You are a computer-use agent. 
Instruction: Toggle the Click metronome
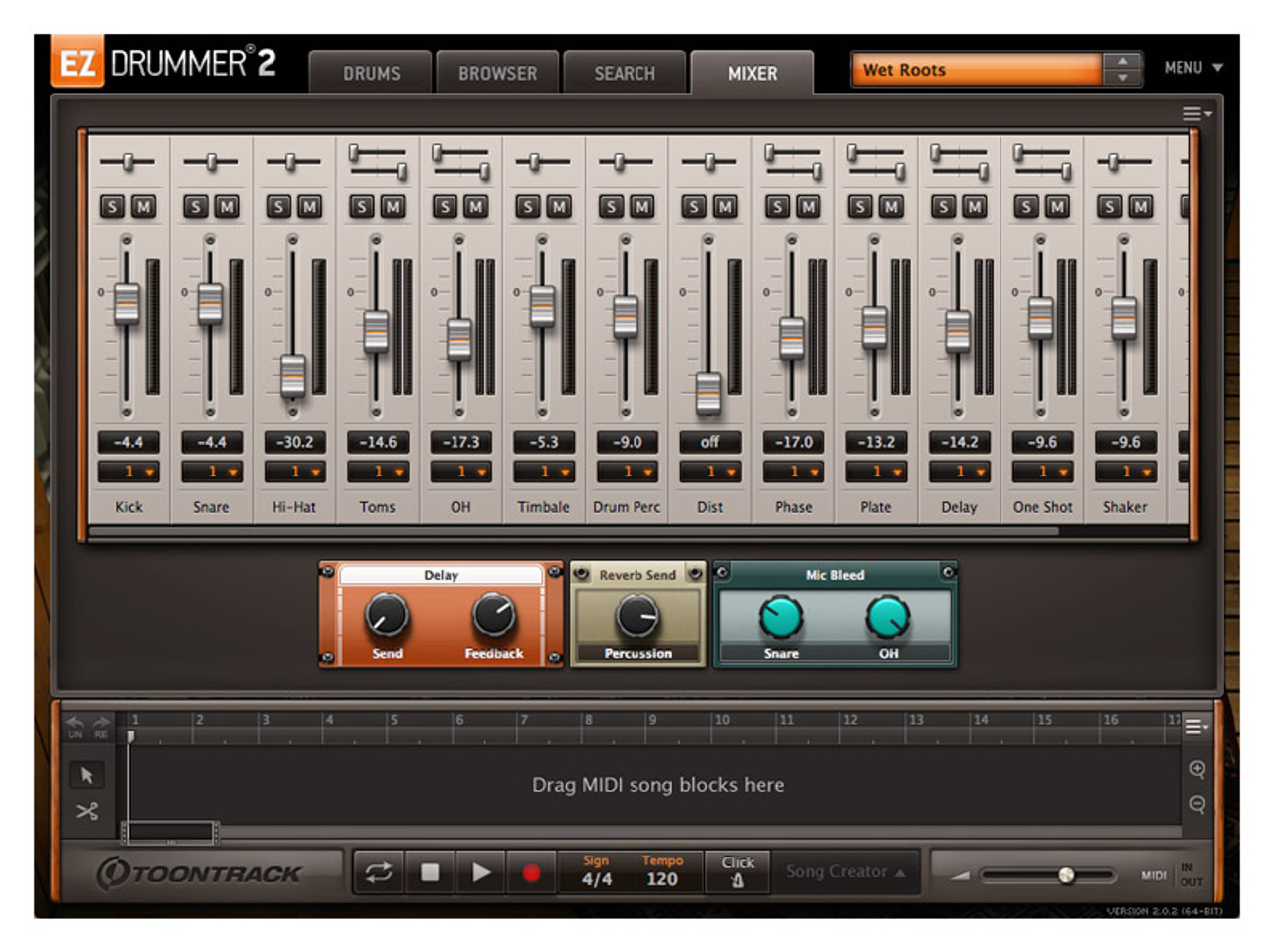pyautogui.click(x=737, y=871)
